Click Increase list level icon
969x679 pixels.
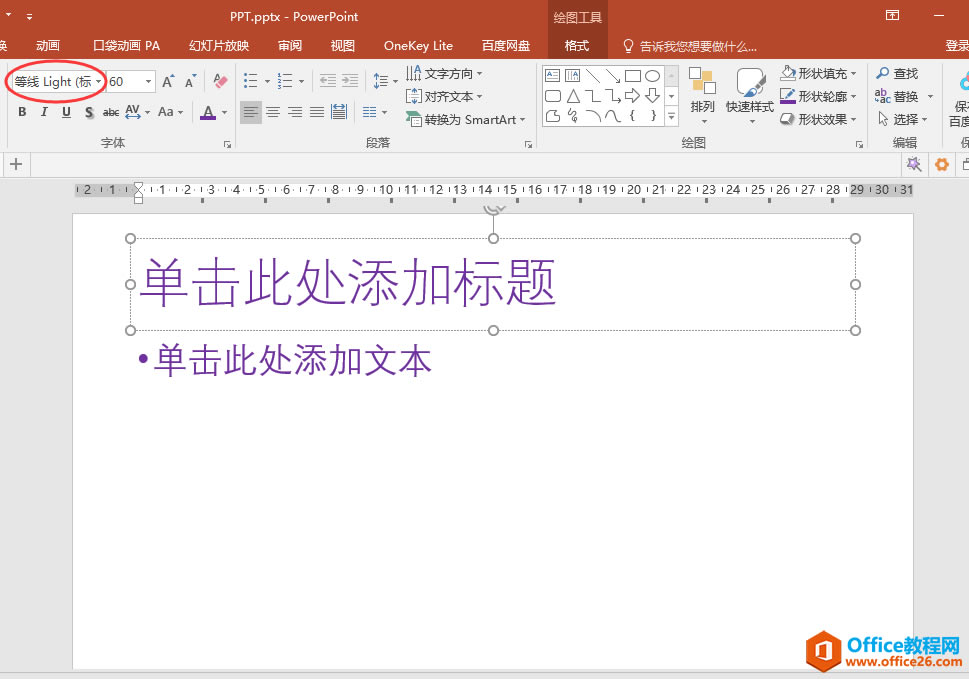coord(350,81)
